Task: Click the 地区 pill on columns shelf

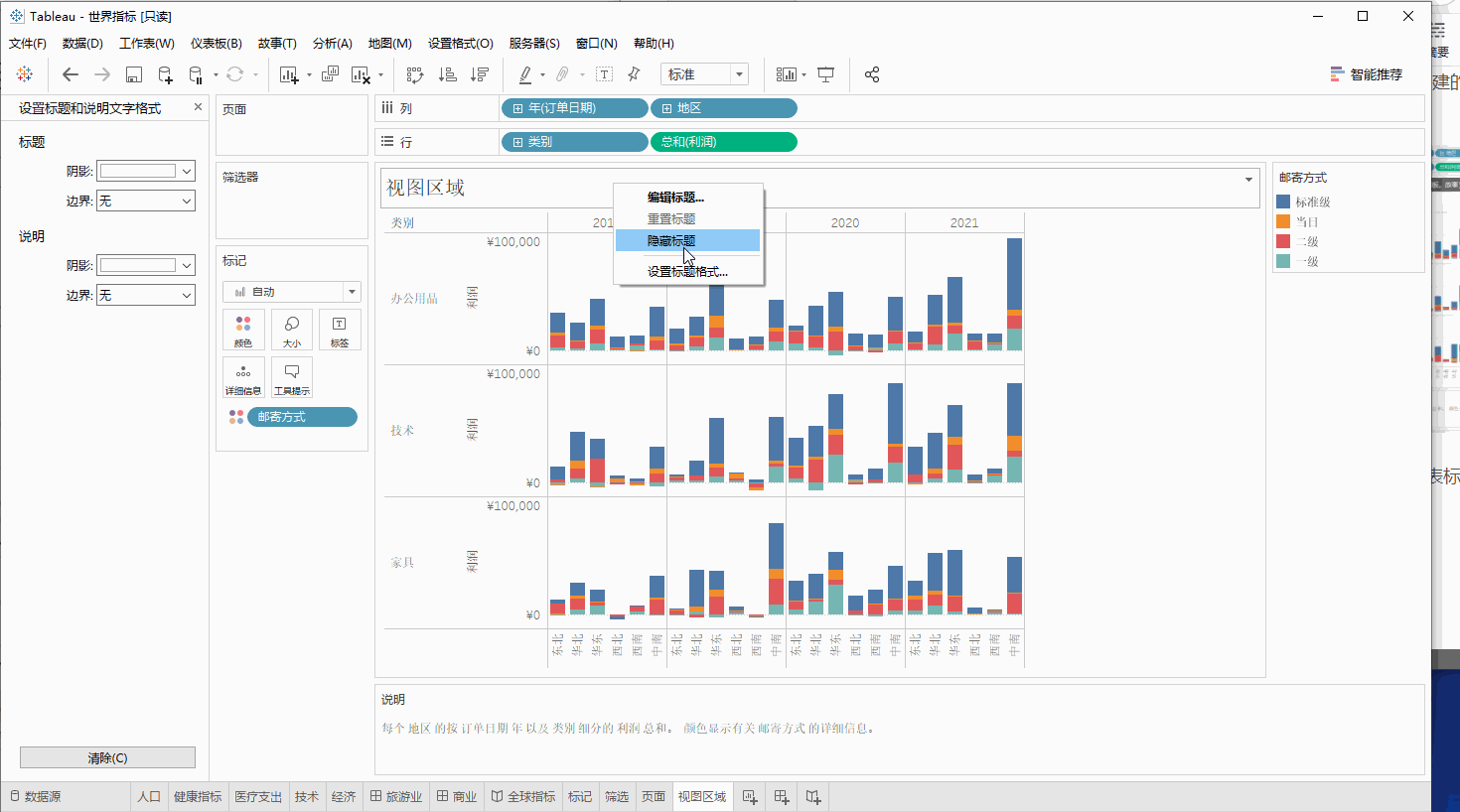Action: coord(724,108)
